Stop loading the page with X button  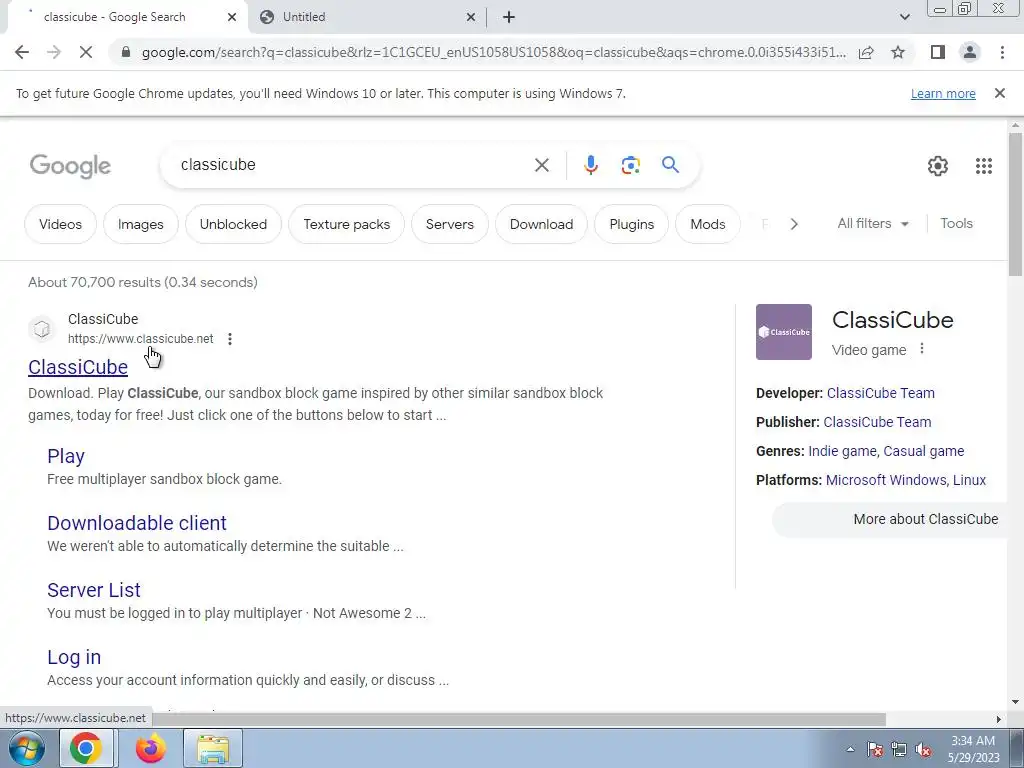pos(86,52)
